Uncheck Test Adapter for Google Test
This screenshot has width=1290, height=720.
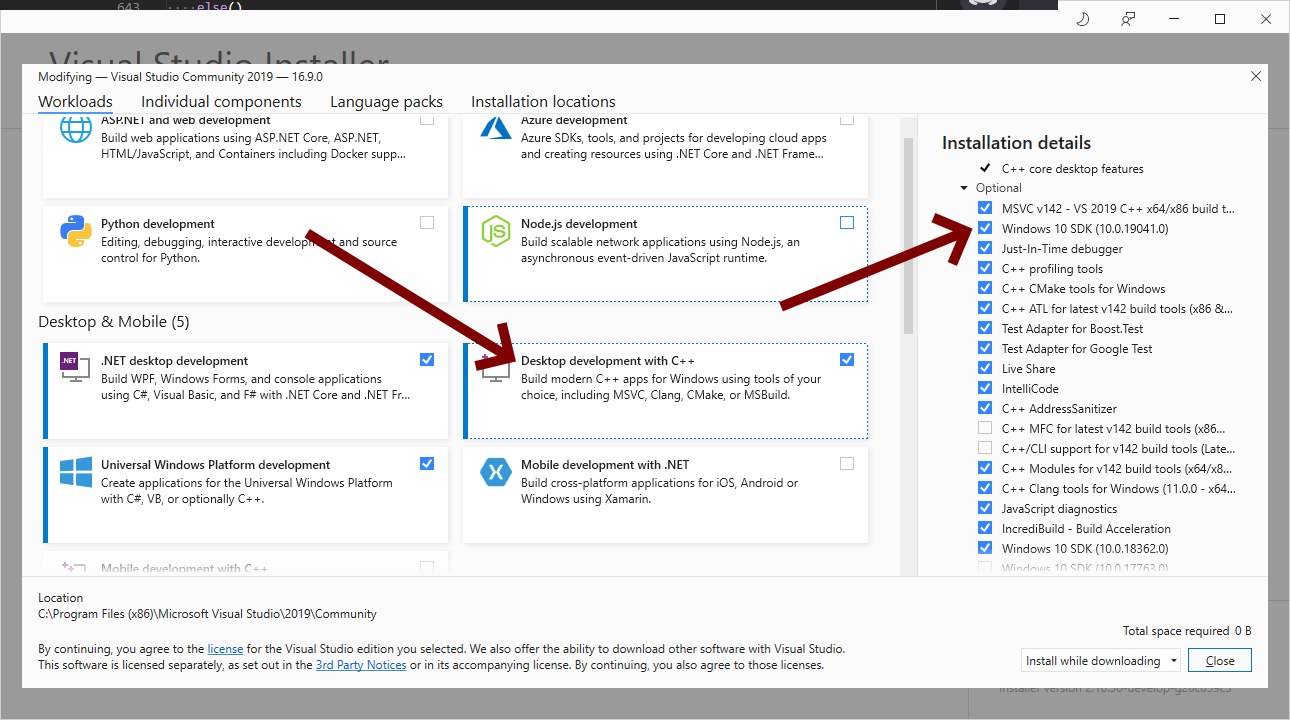click(985, 348)
